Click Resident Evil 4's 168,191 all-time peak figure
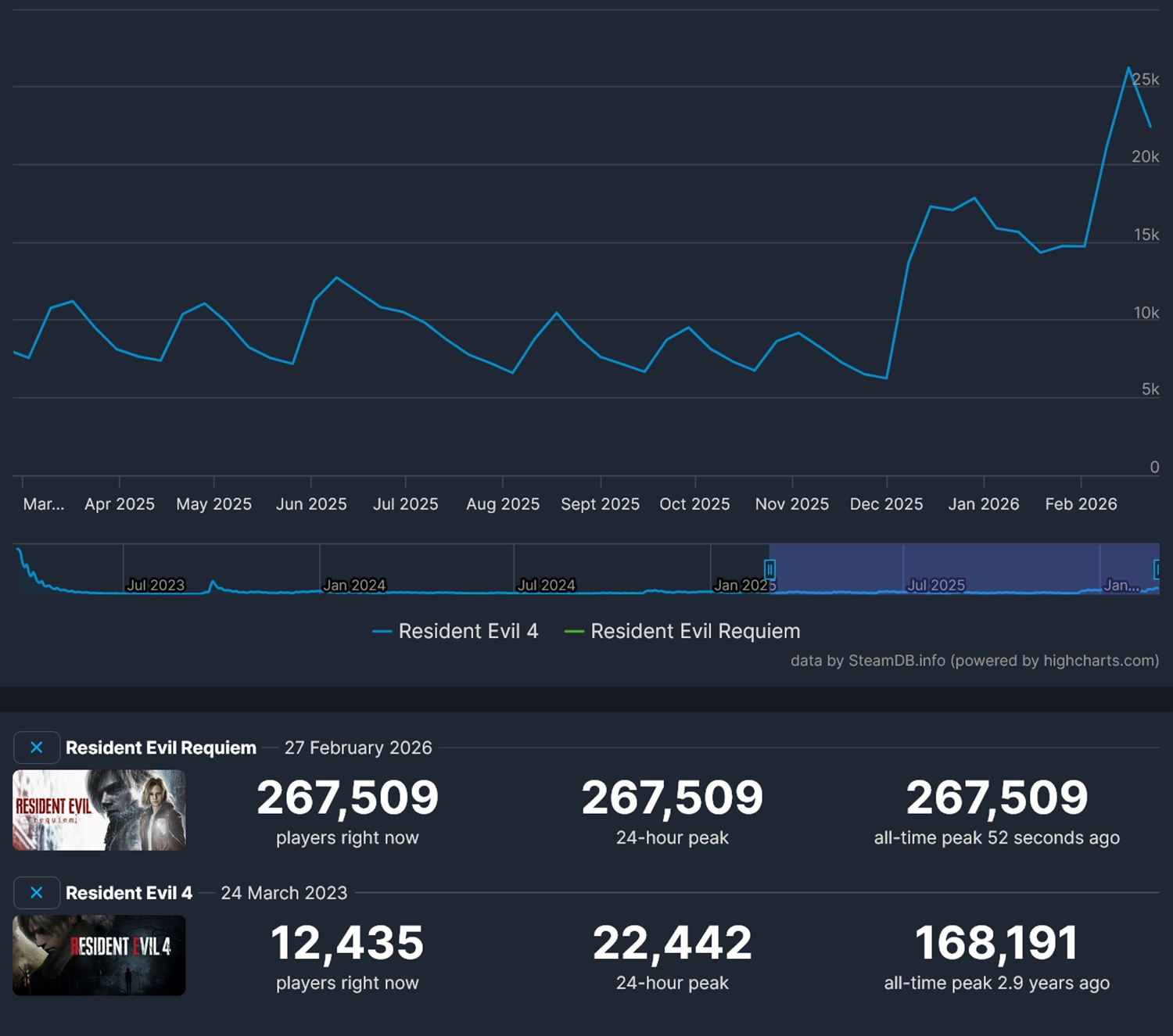The height and width of the screenshot is (1036, 1173). tap(996, 943)
